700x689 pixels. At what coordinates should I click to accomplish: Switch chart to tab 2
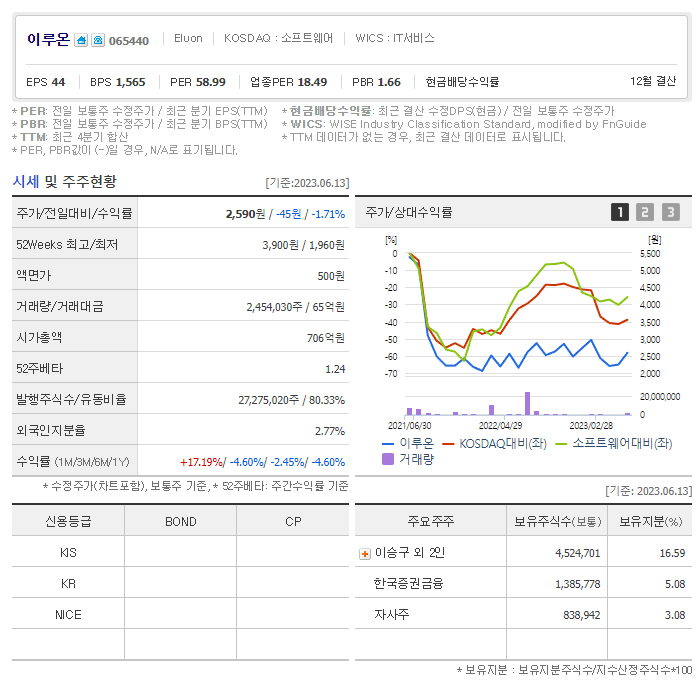pos(645,212)
